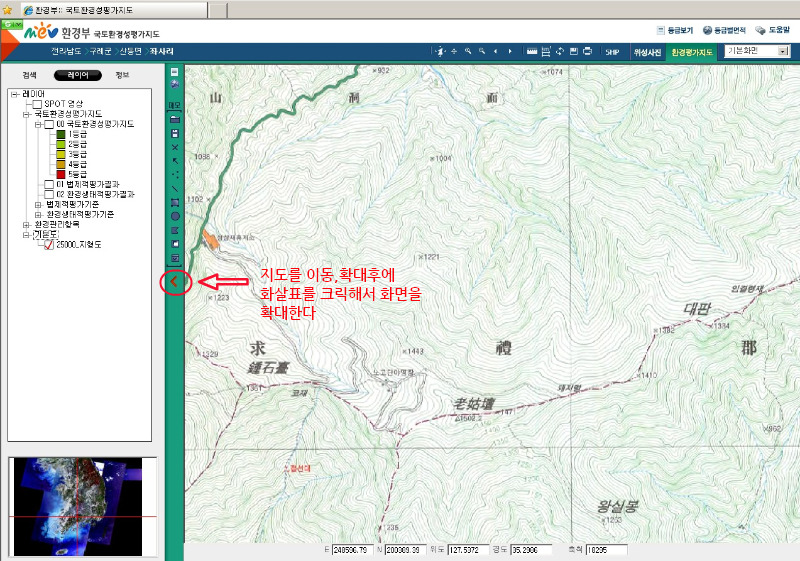Click the E coordinate input field

[353, 550]
